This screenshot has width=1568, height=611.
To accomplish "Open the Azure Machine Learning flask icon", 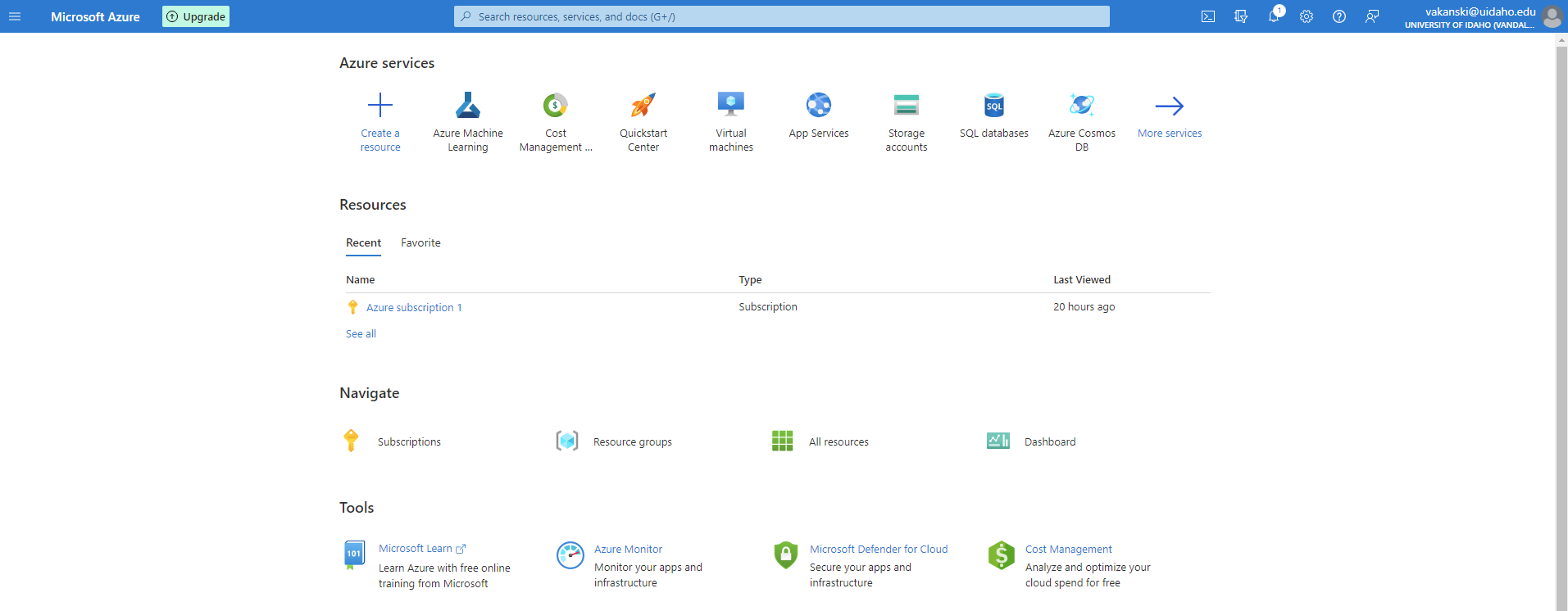I will pos(468,105).
